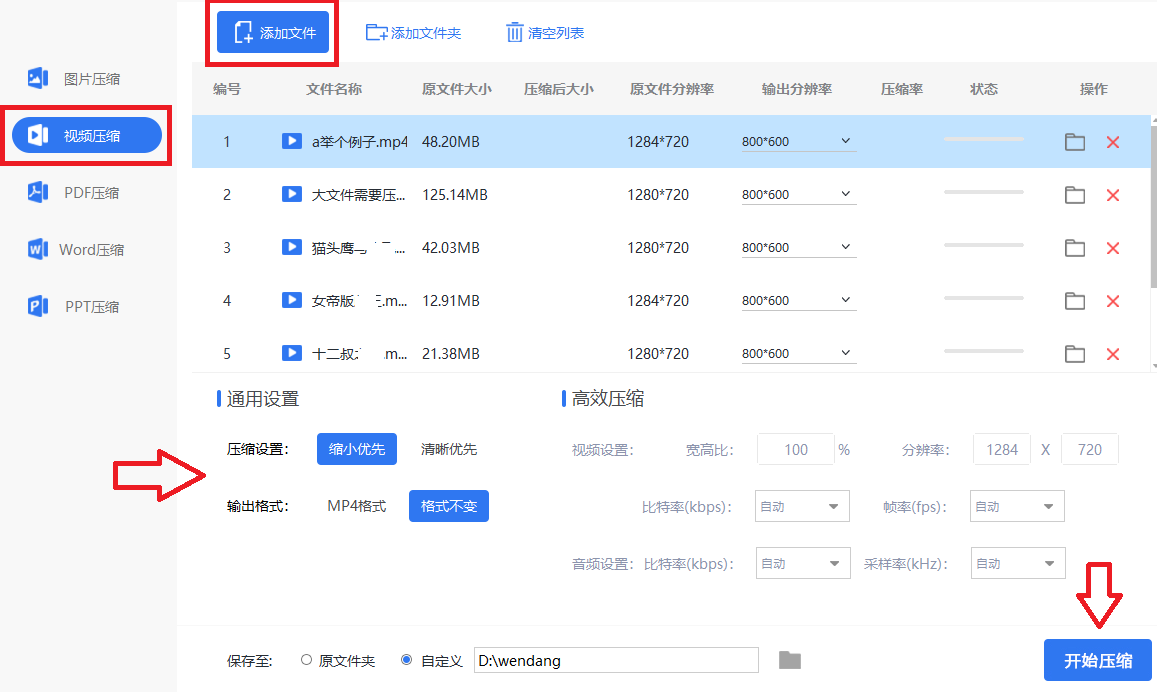Click play icon of a举个例子.mp4

coord(292,142)
